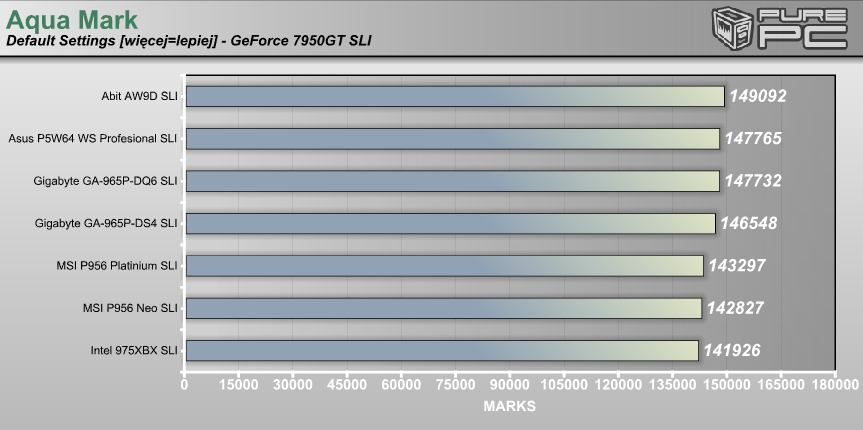The width and height of the screenshot is (863, 430).
Task: Click the axis tick label 105000
Action: pyautogui.click(x=563, y=384)
